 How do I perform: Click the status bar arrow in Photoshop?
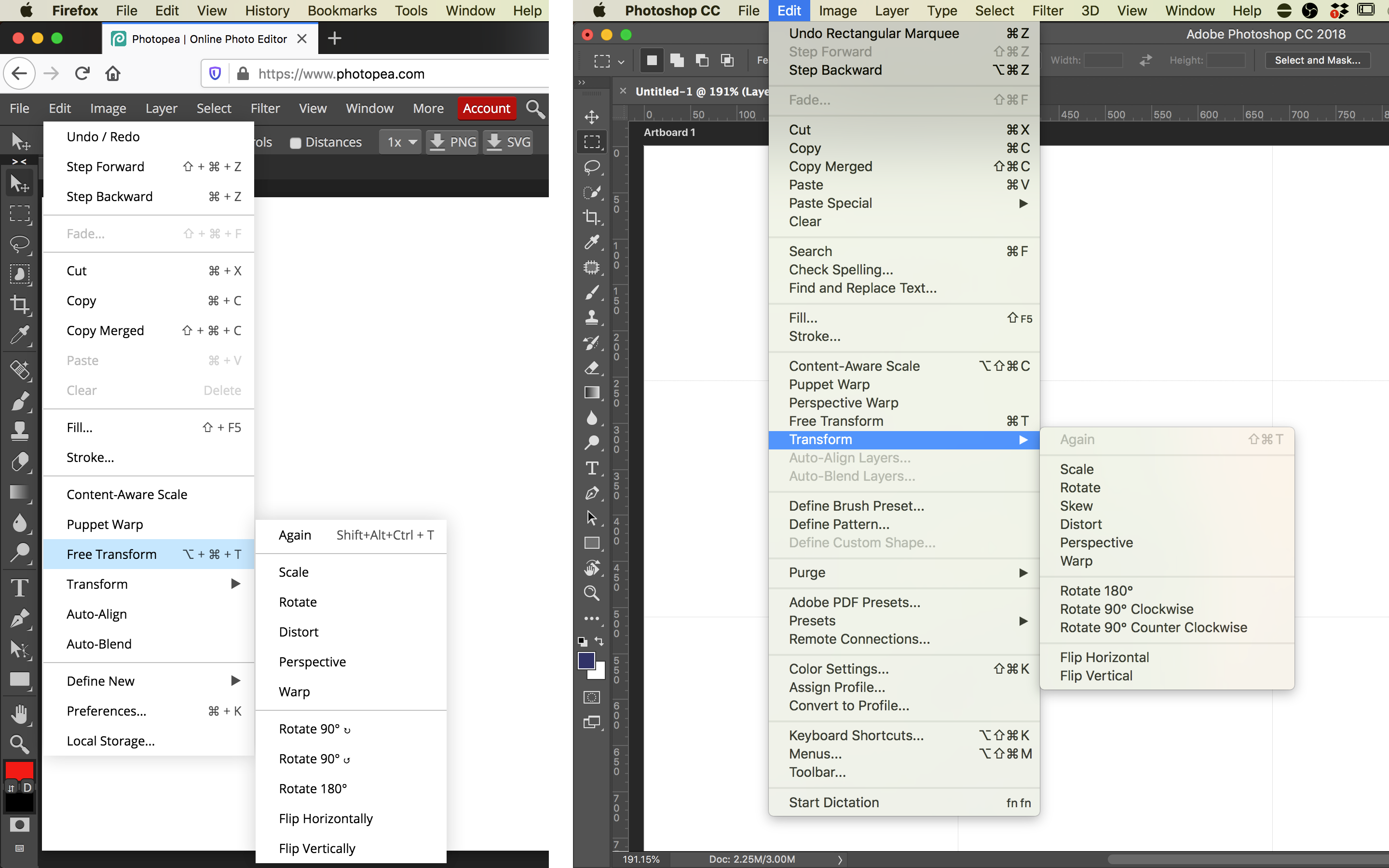(x=840, y=859)
